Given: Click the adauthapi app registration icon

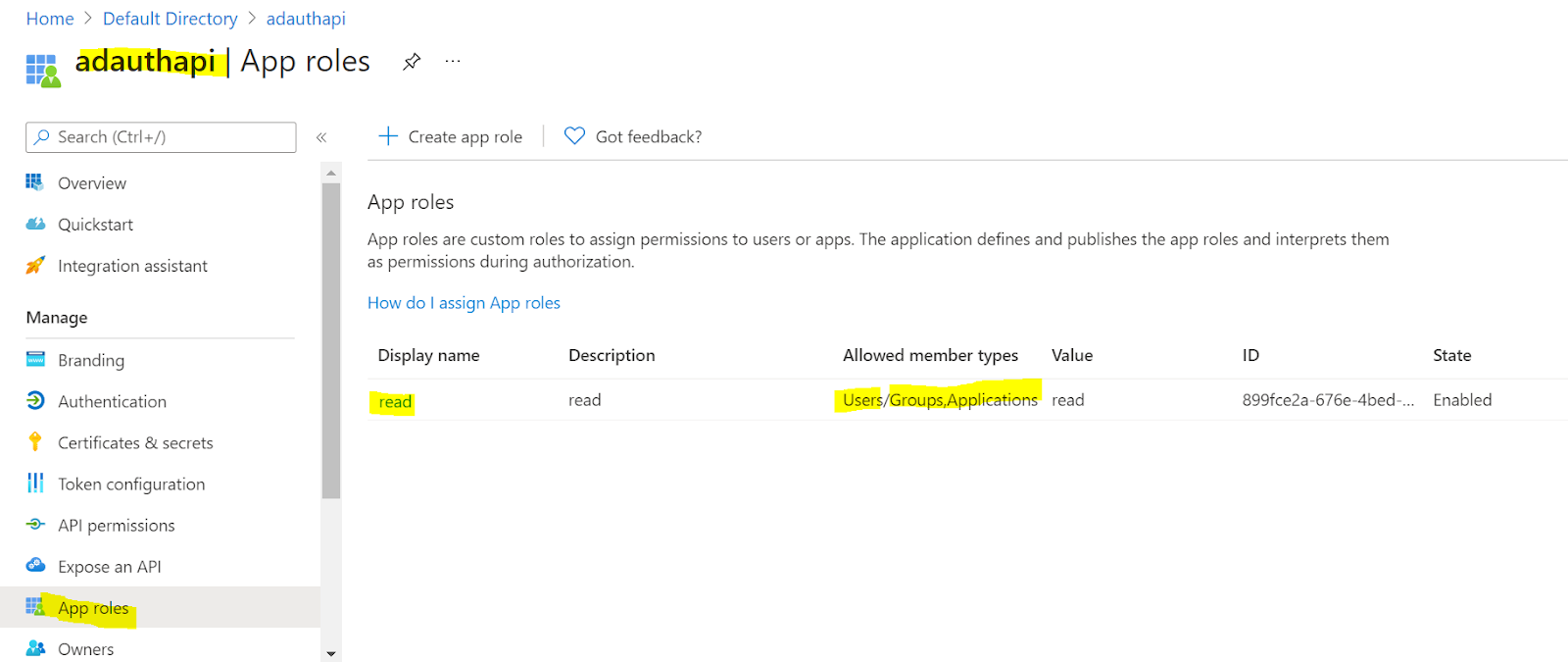Looking at the screenshot, I should [42, 70].
